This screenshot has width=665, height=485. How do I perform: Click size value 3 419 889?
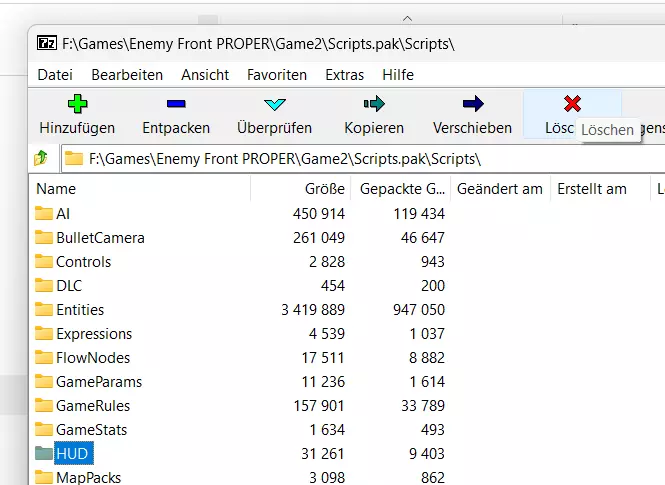coord(313,310)
